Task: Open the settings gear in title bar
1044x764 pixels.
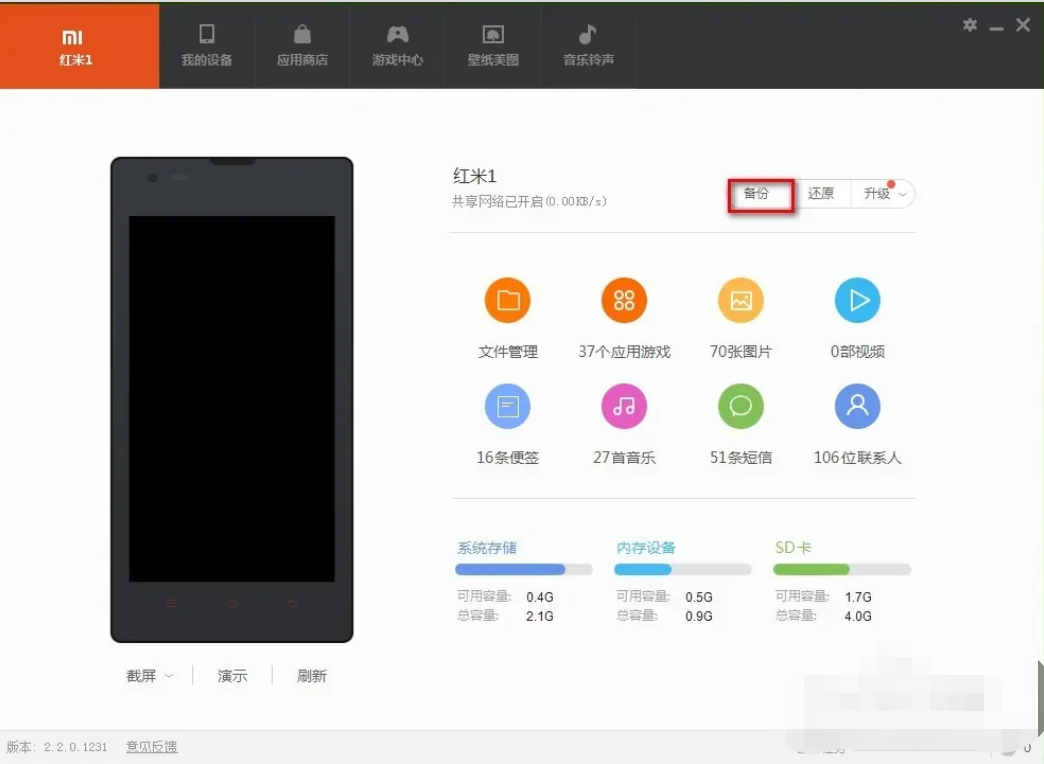Action: (x=969, y=25)
